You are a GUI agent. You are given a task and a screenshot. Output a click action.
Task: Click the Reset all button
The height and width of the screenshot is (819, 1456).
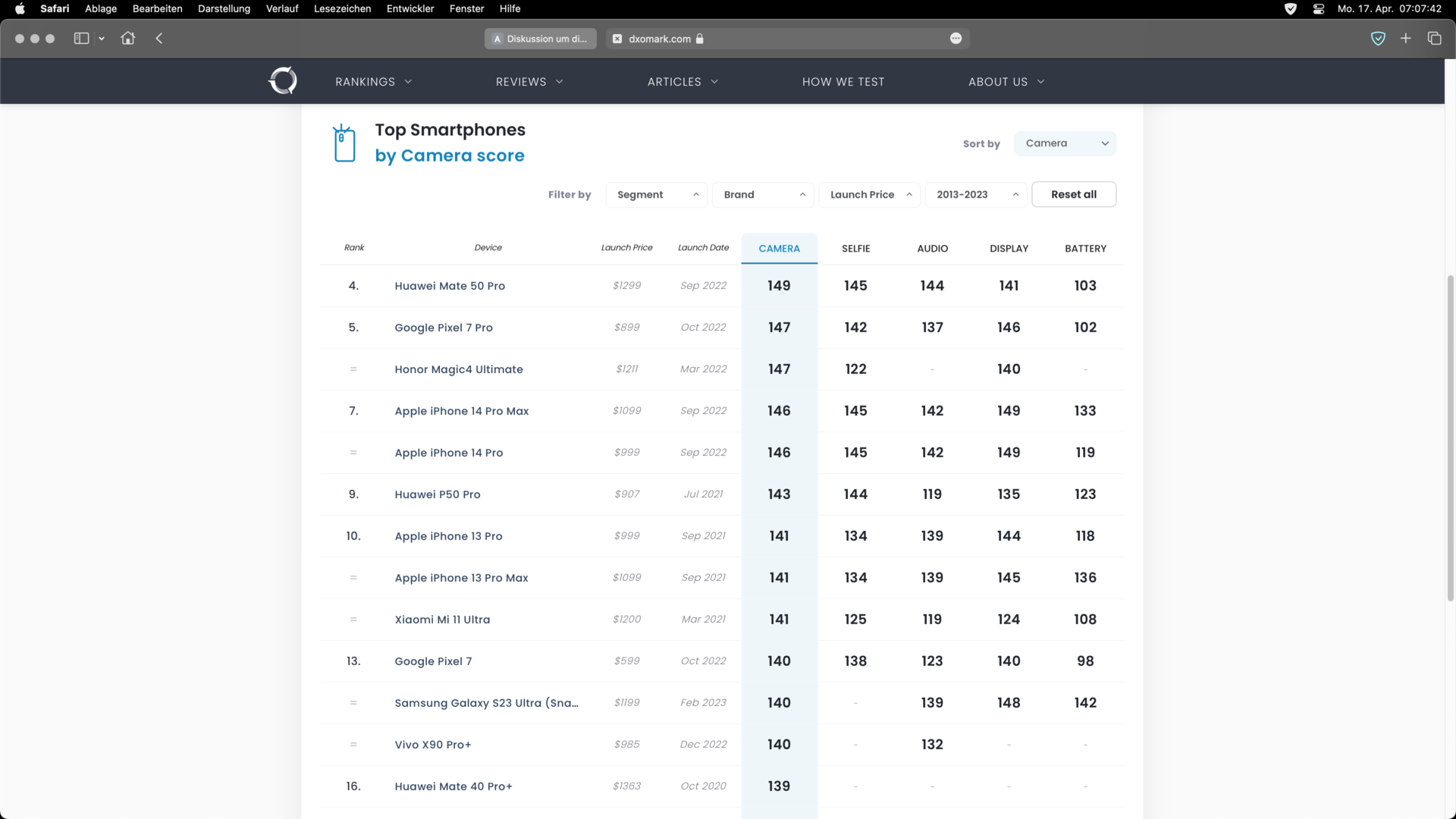point(1073,195)
